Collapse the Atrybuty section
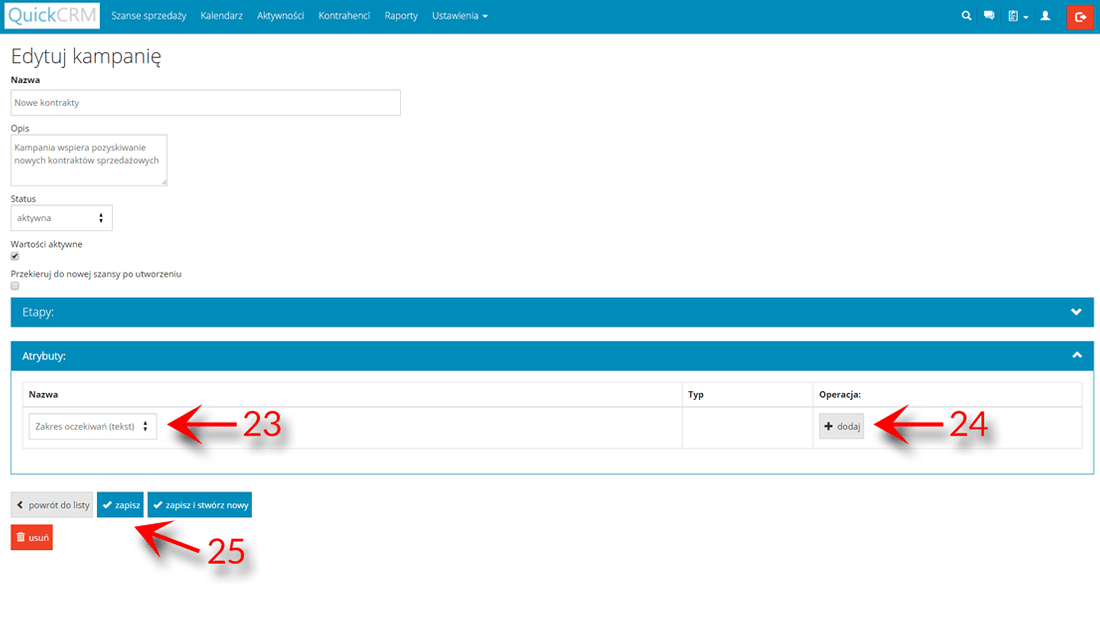The height and width of the screenshot is (629, 1100). (1076, 355)
